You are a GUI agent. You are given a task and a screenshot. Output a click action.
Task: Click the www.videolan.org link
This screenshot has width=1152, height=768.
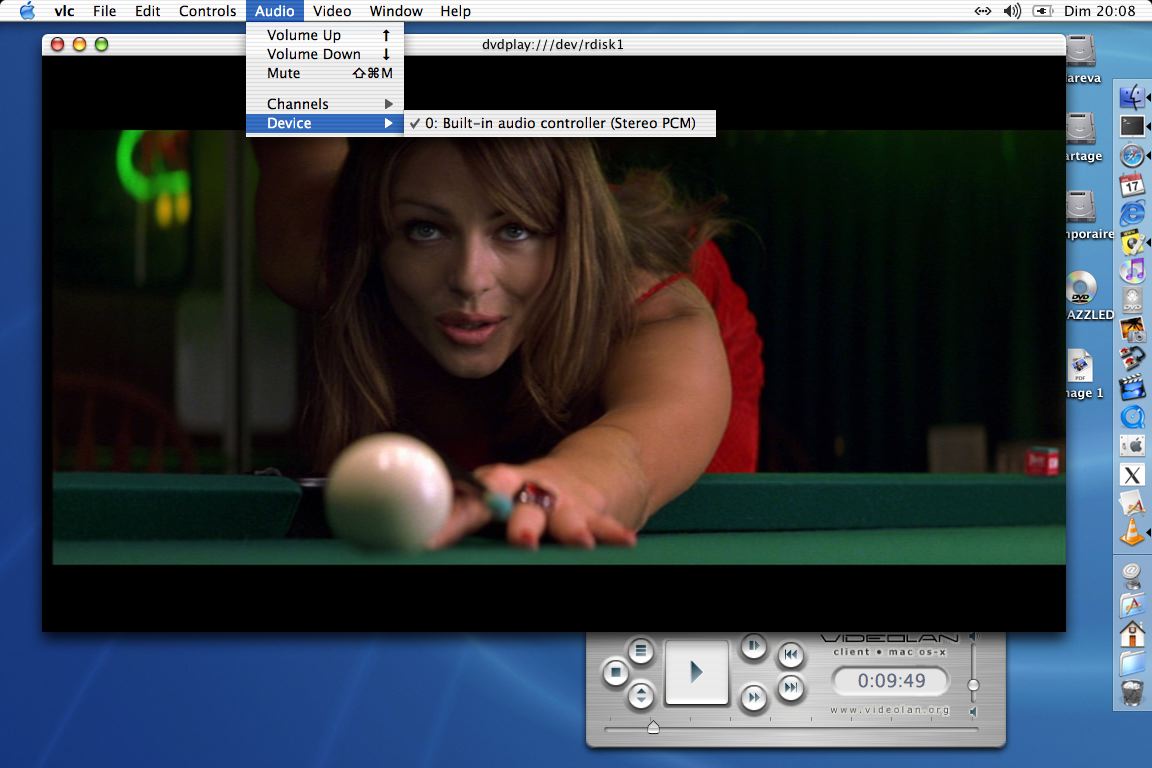(890, 710)
